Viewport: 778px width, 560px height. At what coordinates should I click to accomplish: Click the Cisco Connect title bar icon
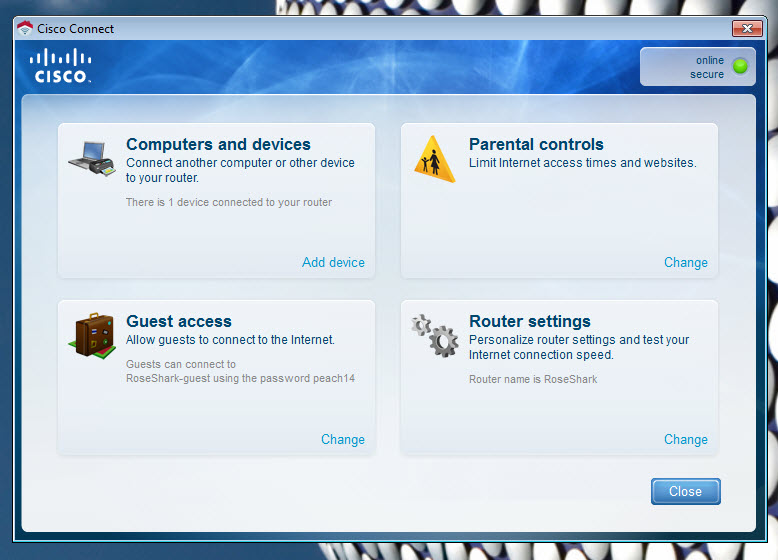point(24,29)
